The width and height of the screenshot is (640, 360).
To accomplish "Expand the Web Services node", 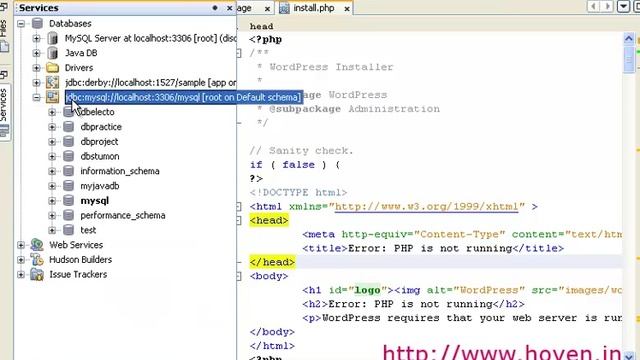I will click(x=21, y=245).
